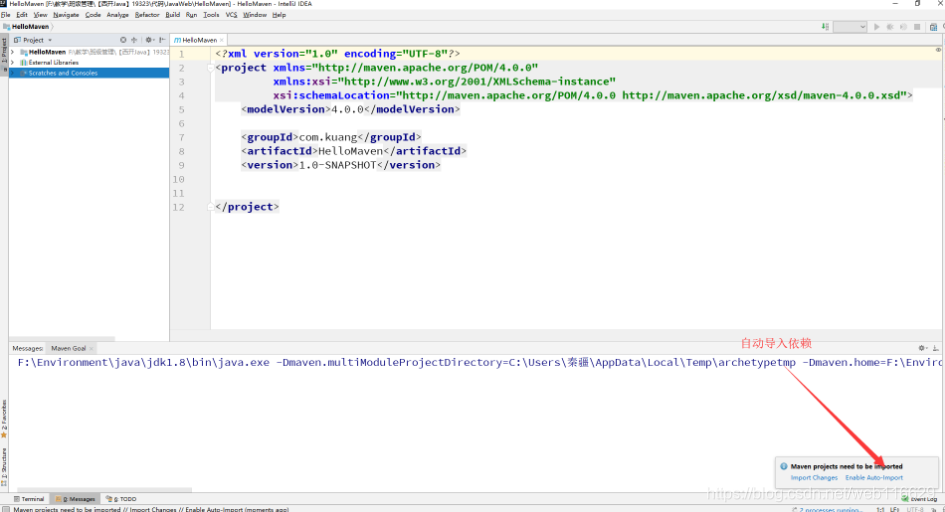Expand Scratches and Consoles node
The width and height of the screenshot is (945, 512).
click(x=13, y=73)
